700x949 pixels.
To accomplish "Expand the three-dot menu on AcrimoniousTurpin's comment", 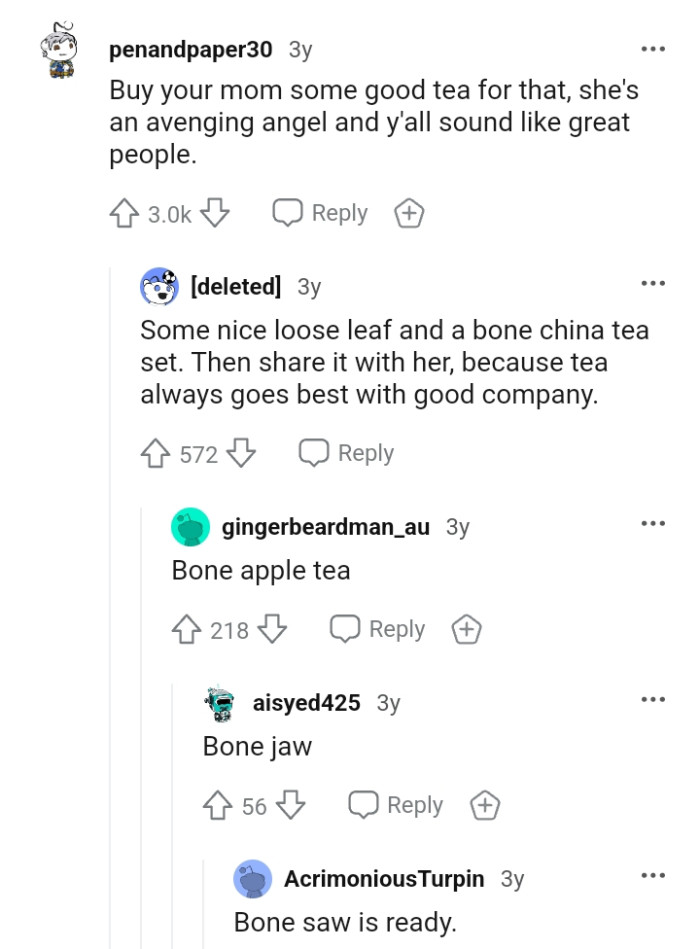I will [652, 873].
